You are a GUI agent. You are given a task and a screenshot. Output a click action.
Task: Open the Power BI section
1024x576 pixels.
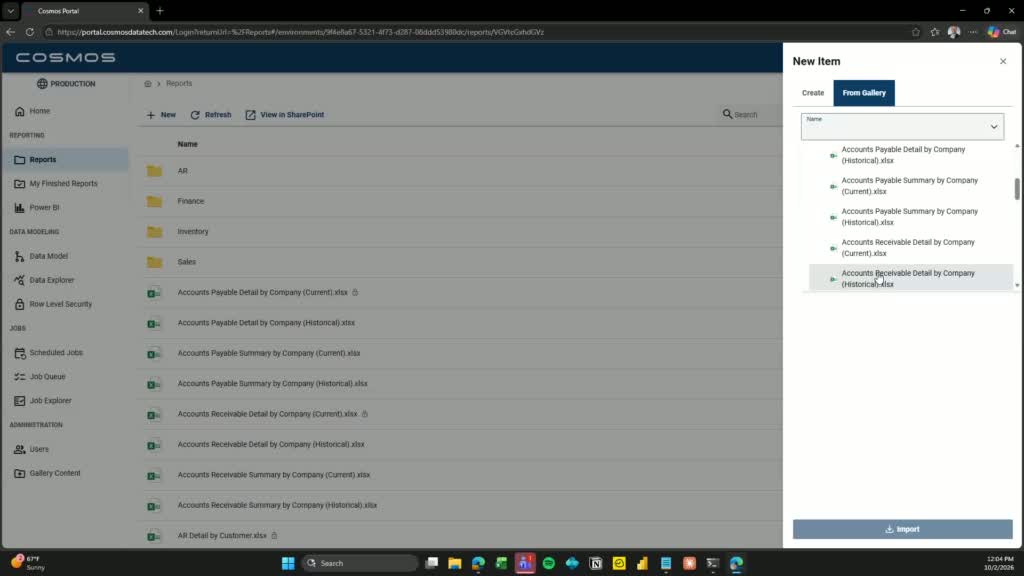click(44, 208)
